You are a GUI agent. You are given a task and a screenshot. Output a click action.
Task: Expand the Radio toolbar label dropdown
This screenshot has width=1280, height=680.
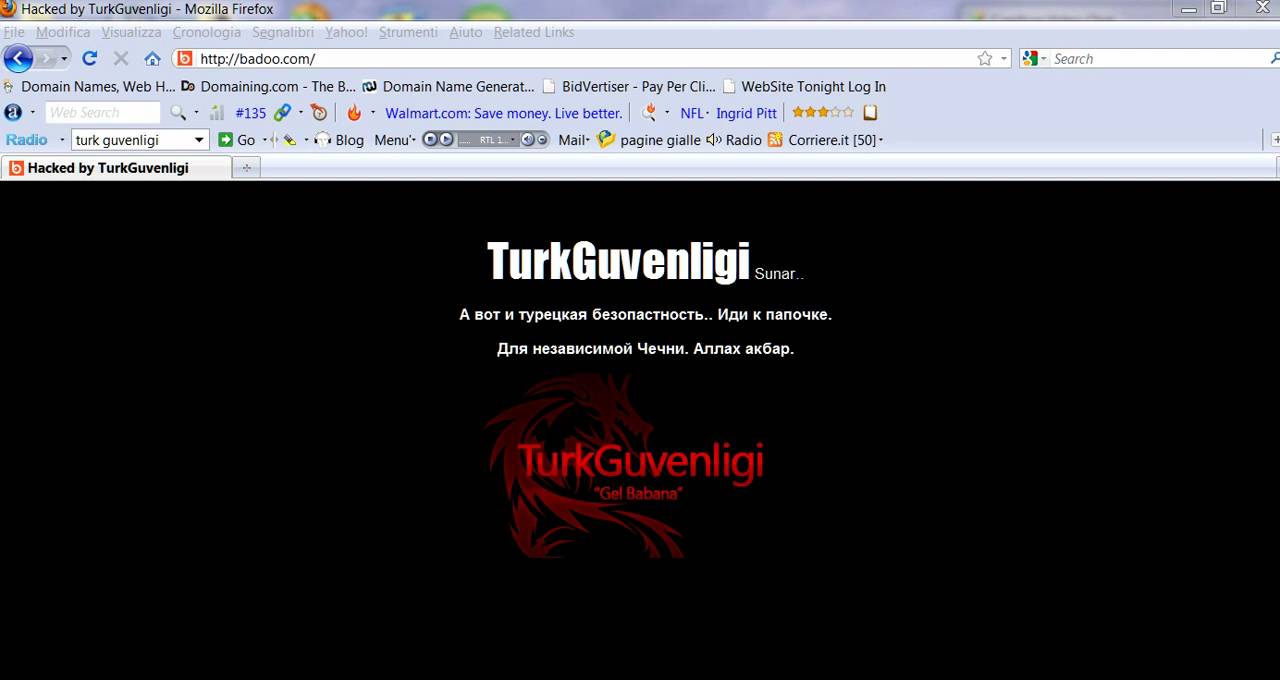[62, 140]
